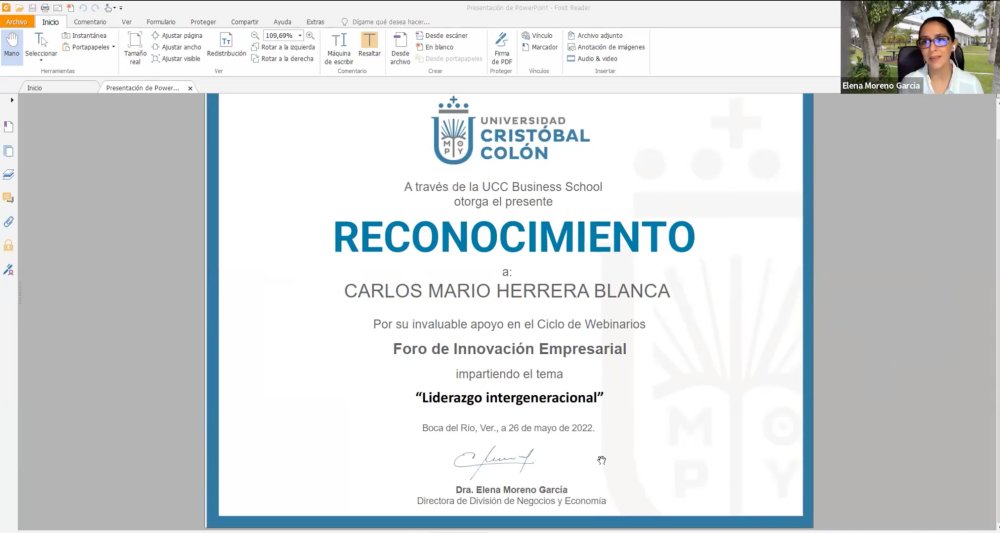This screenshot has height=533, width=1000.
Task: Rotate page with Rotar a la derecha
Action: point(282,59)
